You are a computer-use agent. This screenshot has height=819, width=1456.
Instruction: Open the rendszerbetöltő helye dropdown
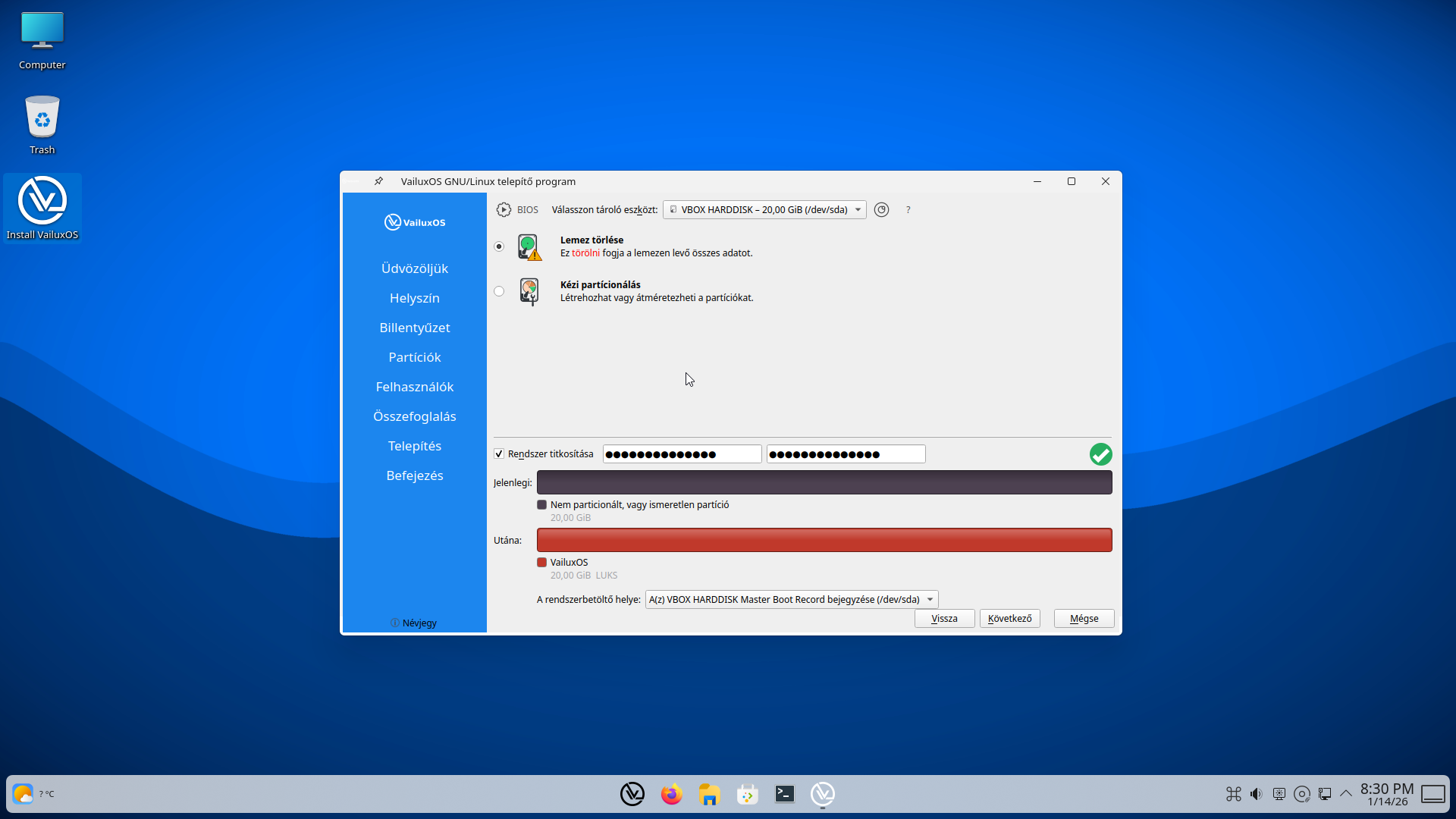point(790,598)
